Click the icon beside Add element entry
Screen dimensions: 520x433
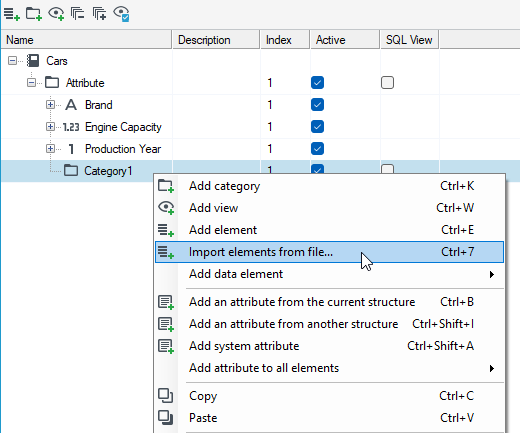pyautogui.click(x=166, y=230)
